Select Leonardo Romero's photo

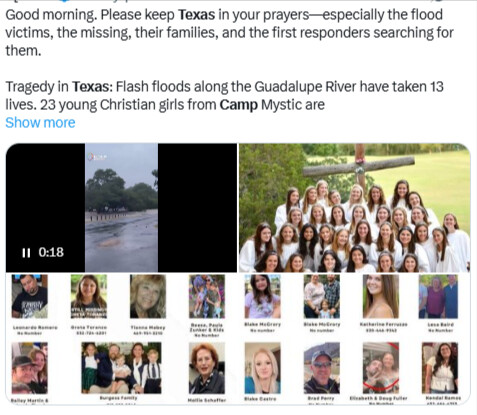point(30,296)
